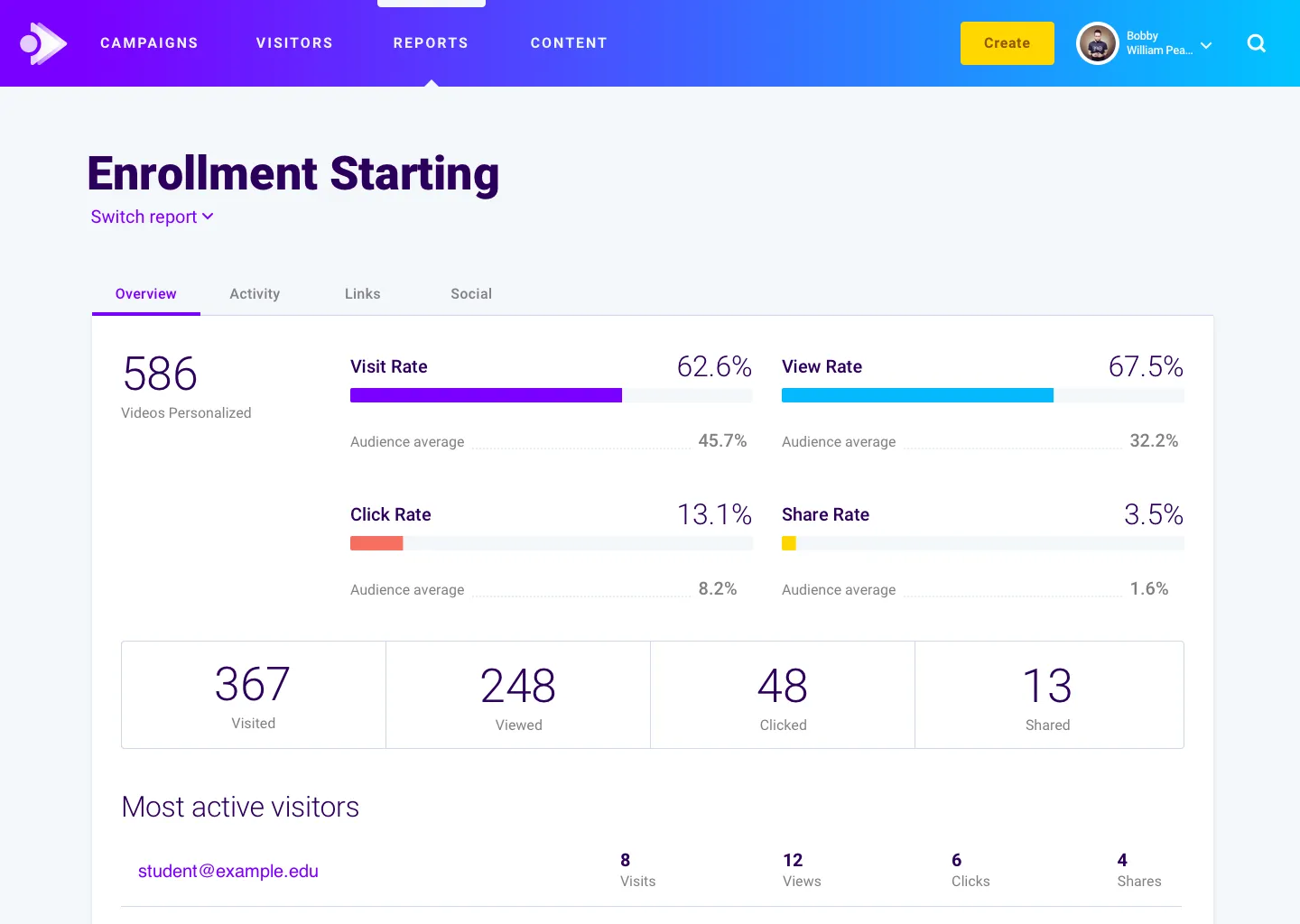
Task: Open the Switch report dropdown
Action: coord(152,217)
